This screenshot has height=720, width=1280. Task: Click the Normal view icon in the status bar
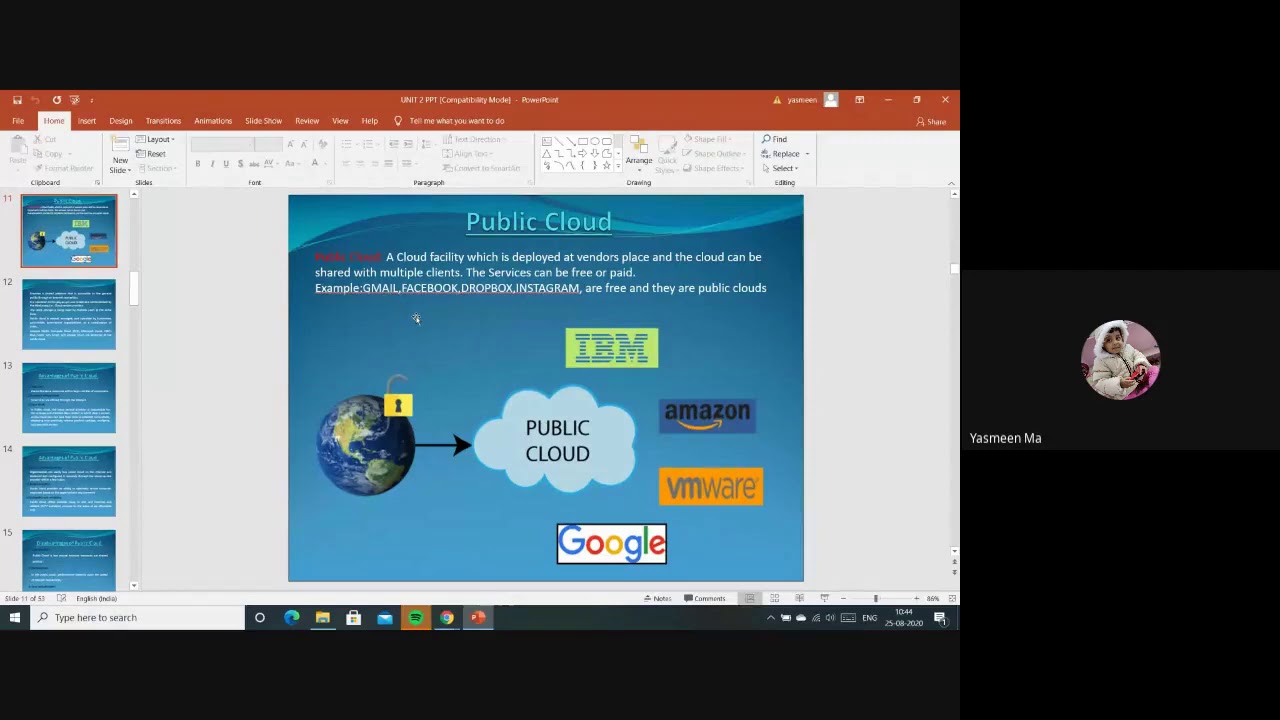(749, 598)
